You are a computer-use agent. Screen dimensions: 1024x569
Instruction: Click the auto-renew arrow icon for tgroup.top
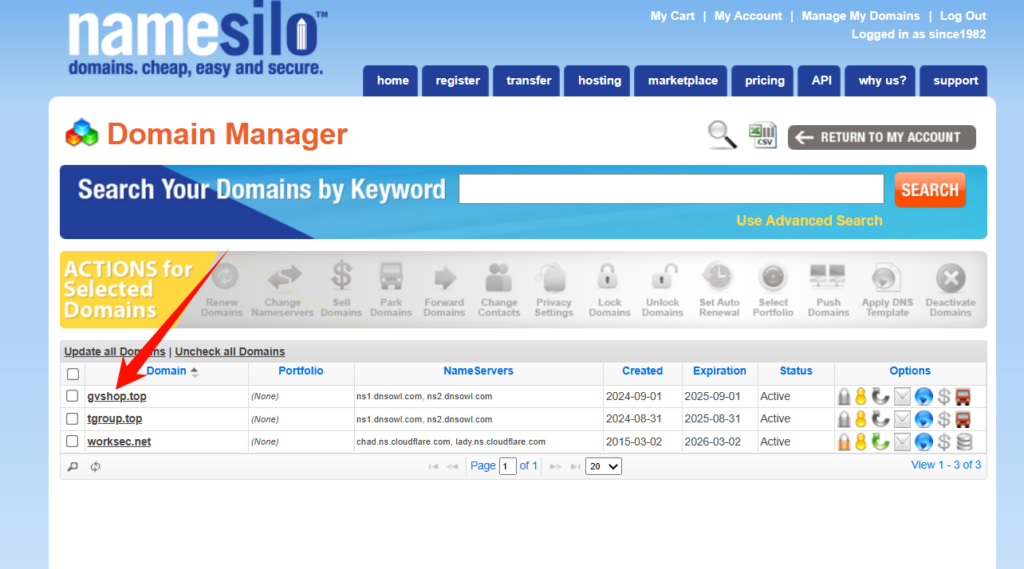[x=880, y=419]
